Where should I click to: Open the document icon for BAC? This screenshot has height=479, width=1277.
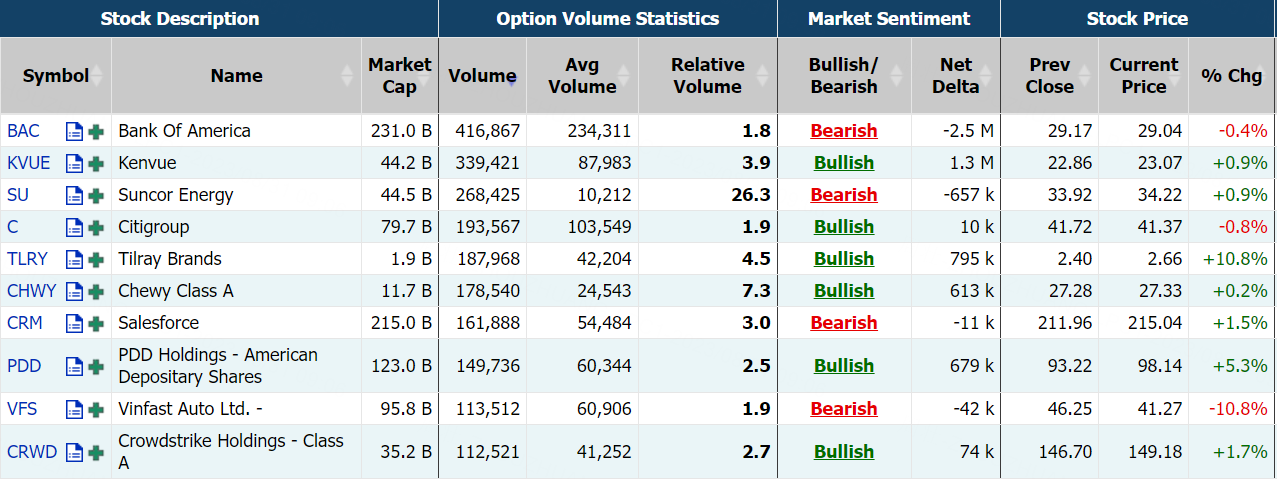coord(74,131)
